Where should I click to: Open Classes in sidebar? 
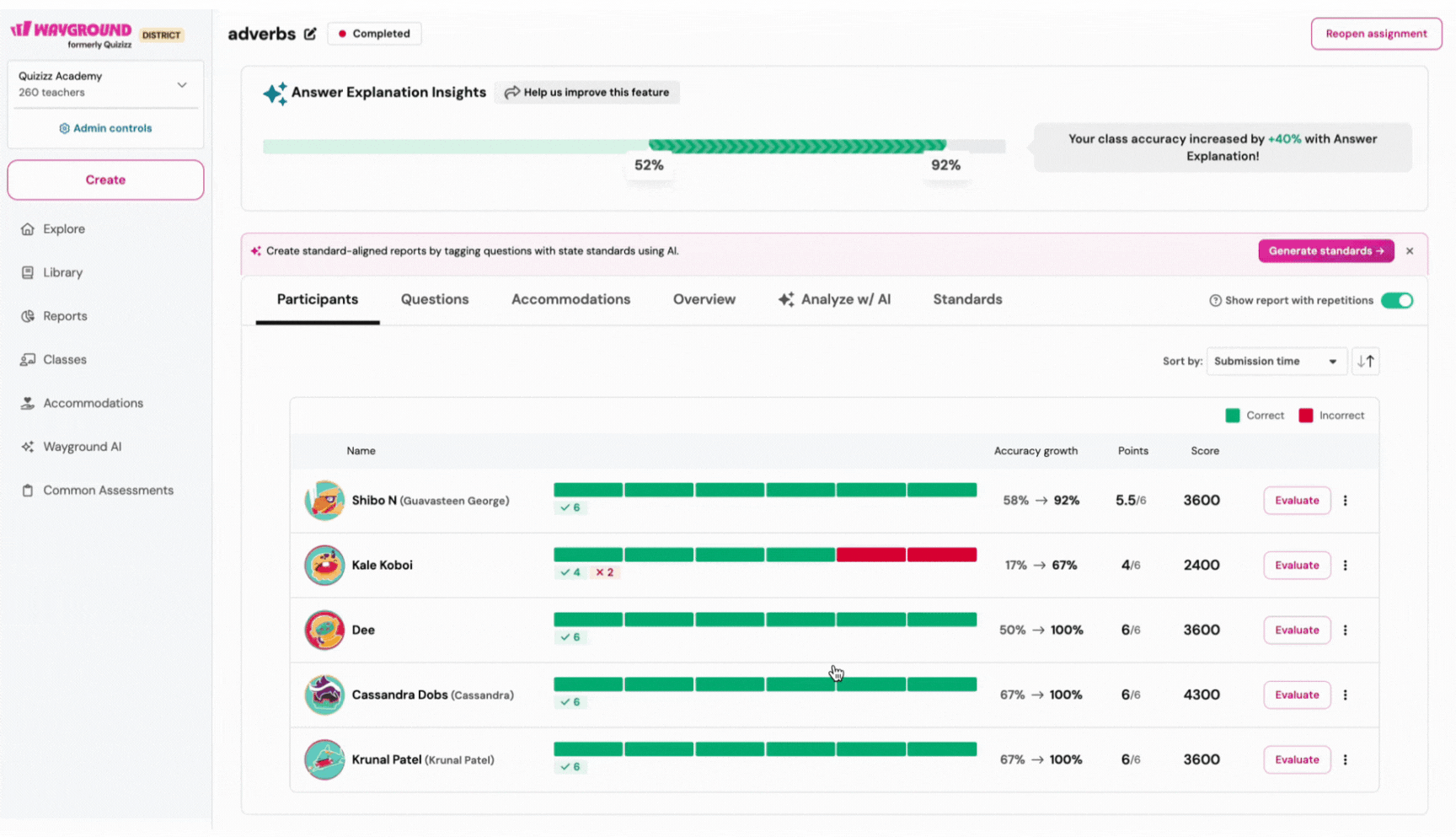pyautogui.click(x=65, y=359)
